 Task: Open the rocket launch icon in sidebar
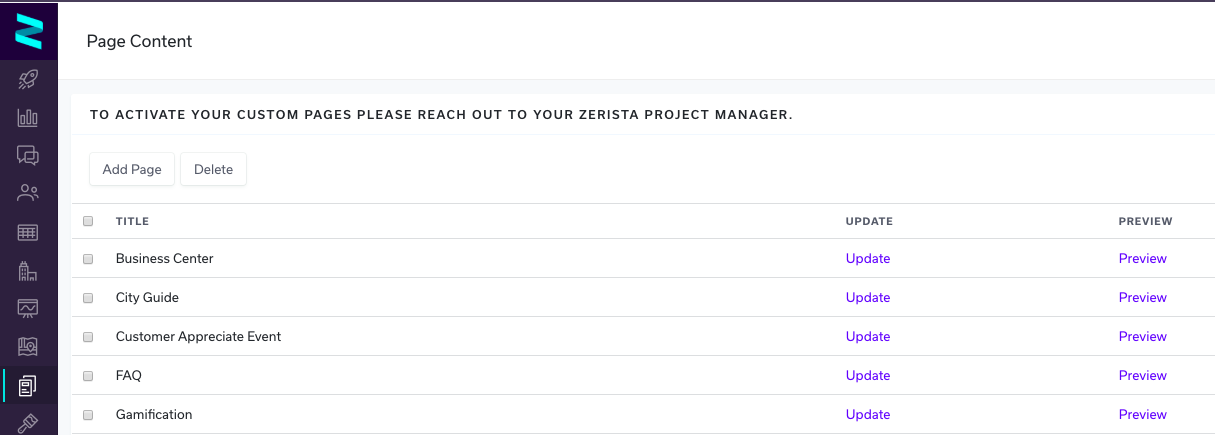pos(28,80)
